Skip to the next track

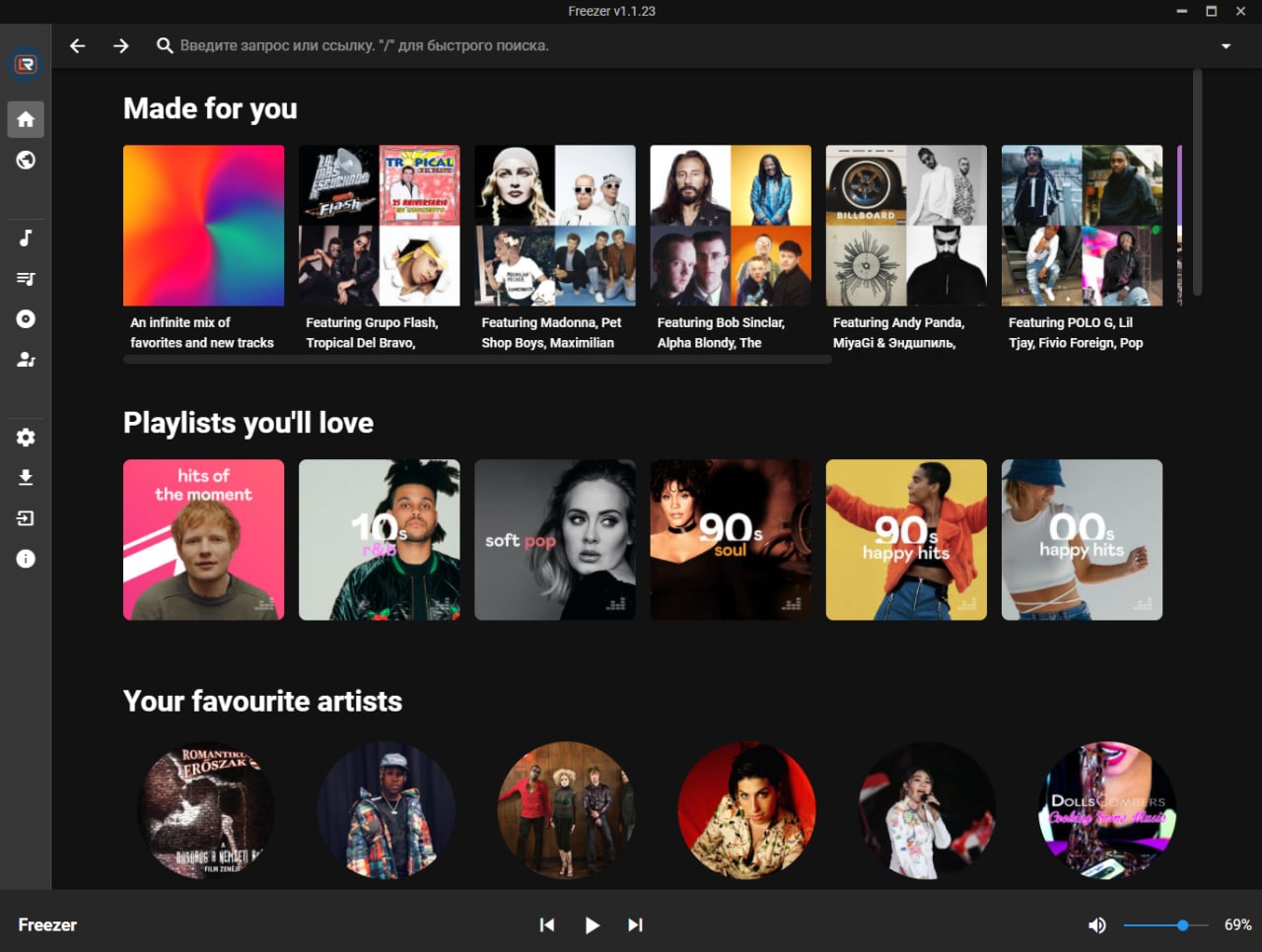pos(635,924)
